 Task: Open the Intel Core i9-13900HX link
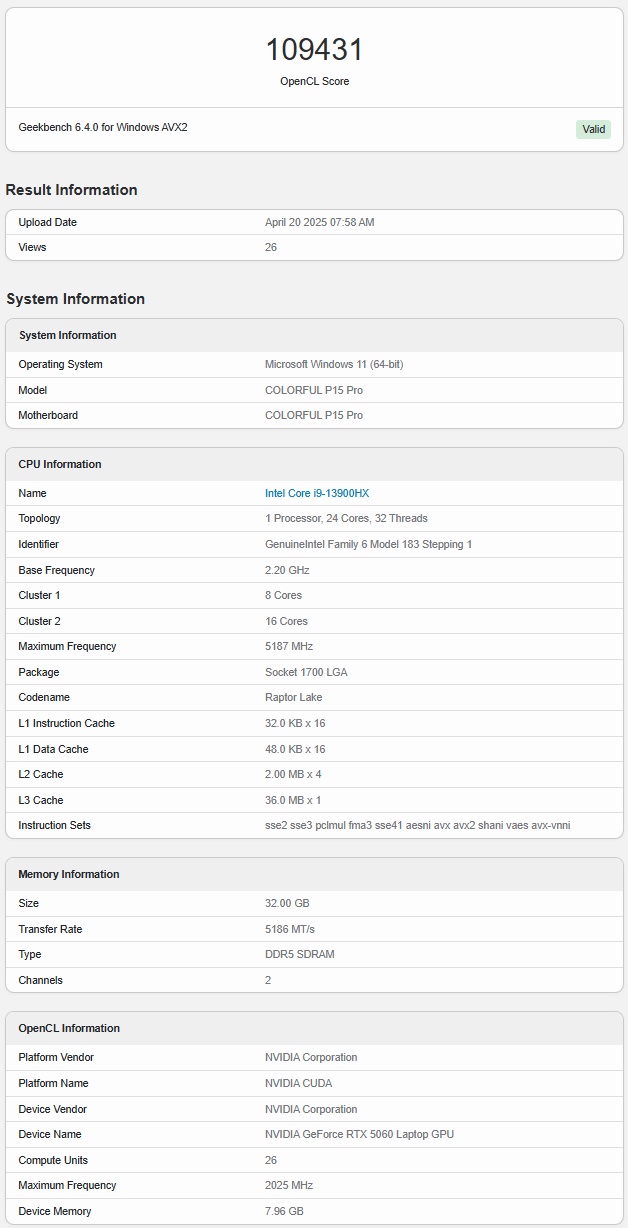[317, 493]
